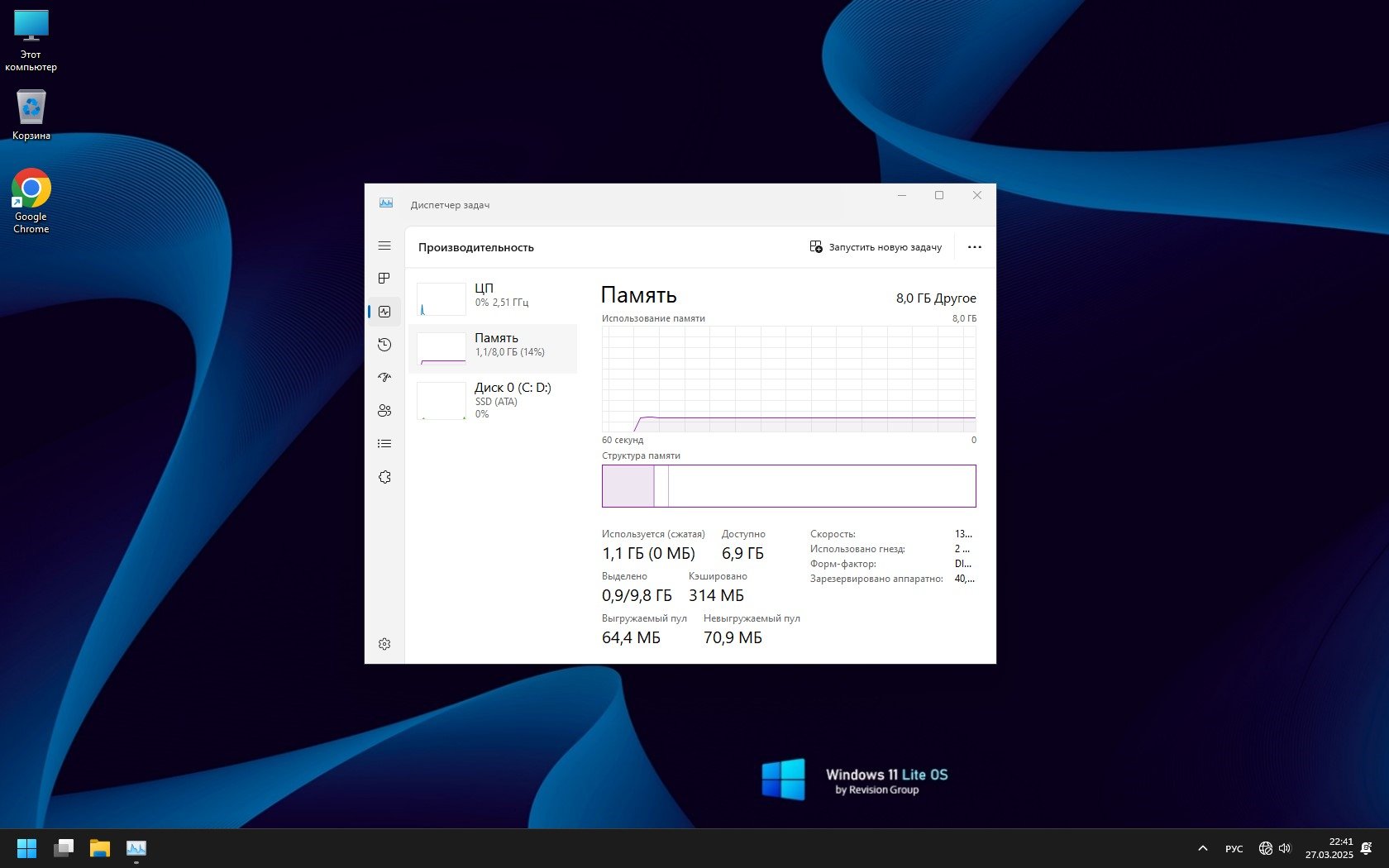The width and height of the screenshot is (1389, 868).
Task: Expand the hamburger navigation menu
Action: click(x=384, y=246)
